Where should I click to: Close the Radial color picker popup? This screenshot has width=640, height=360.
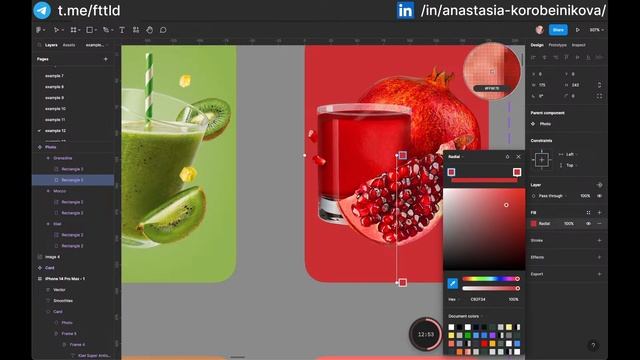click(518, 157)
